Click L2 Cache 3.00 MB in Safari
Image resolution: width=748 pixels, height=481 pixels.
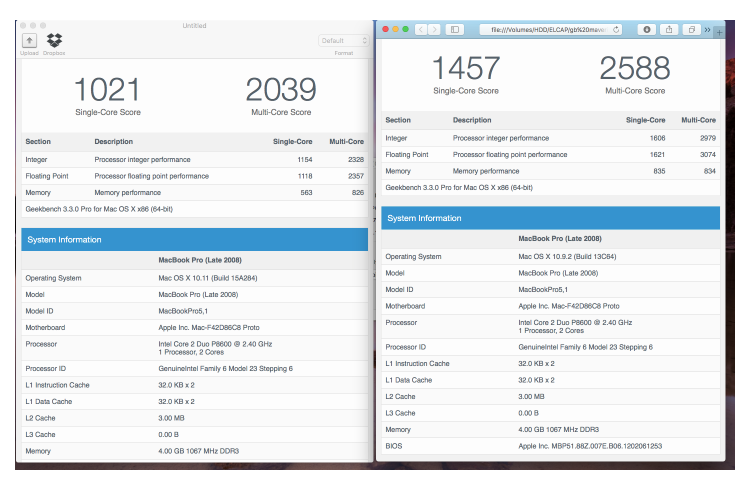(x=531, y=397)
